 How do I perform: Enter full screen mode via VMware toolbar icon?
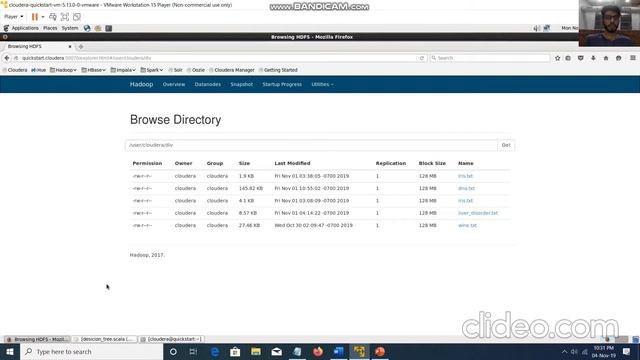click(65, 17)
